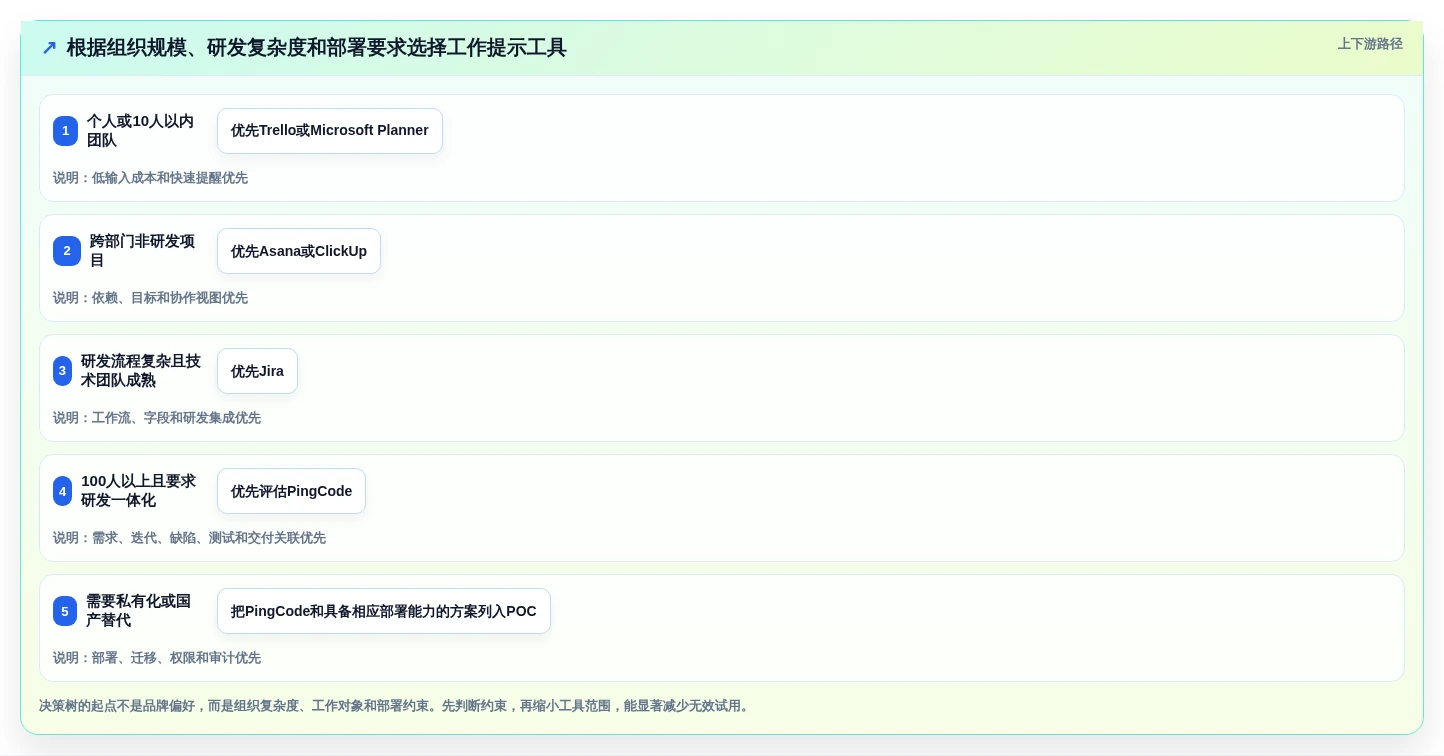Screen dimensions: 1444x756
Task: Click the condition text 研发流程复杂且技术团队成熟
Action: coord(140,371)
